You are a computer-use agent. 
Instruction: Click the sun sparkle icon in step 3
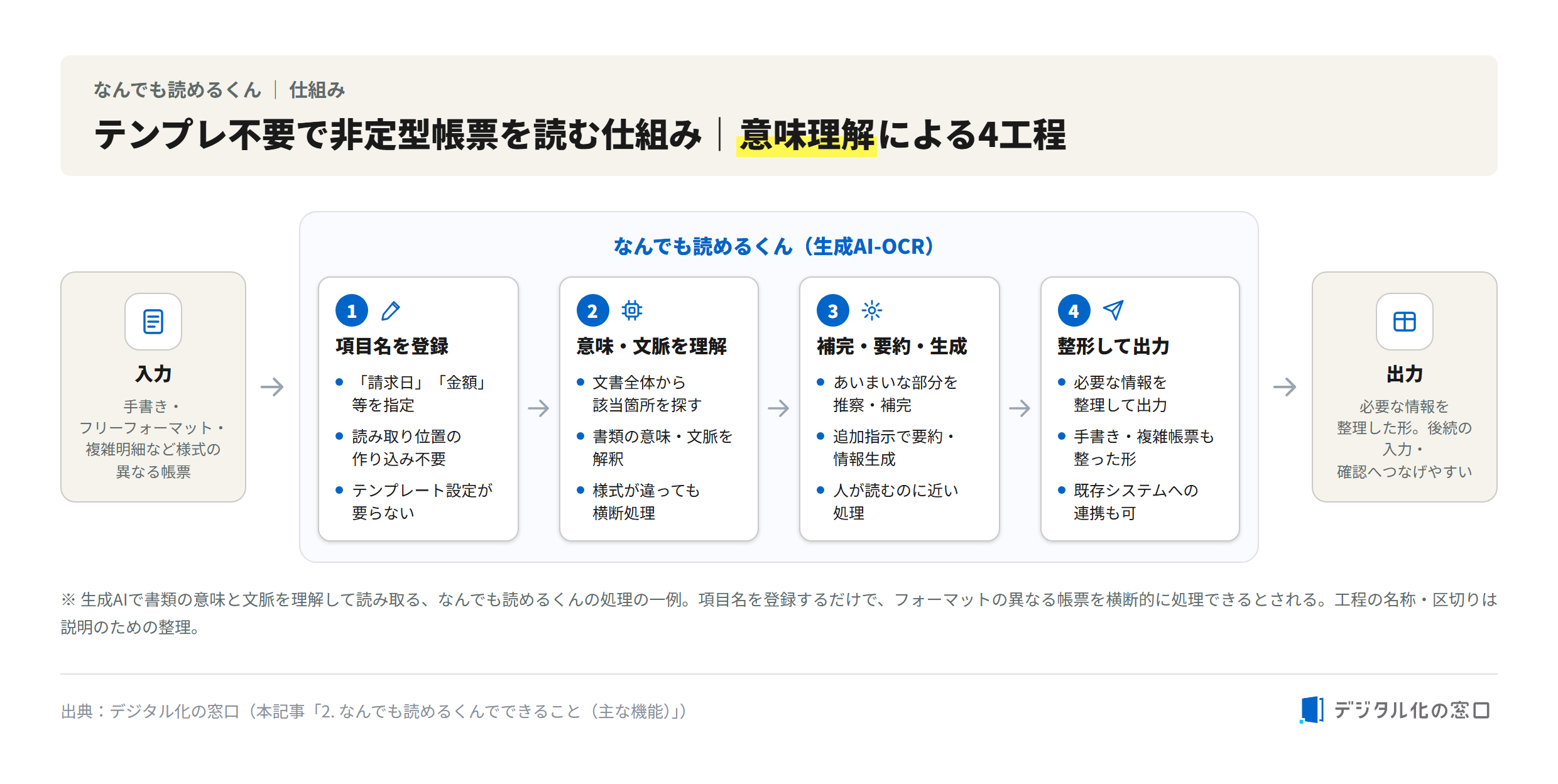tap(871, 310)
